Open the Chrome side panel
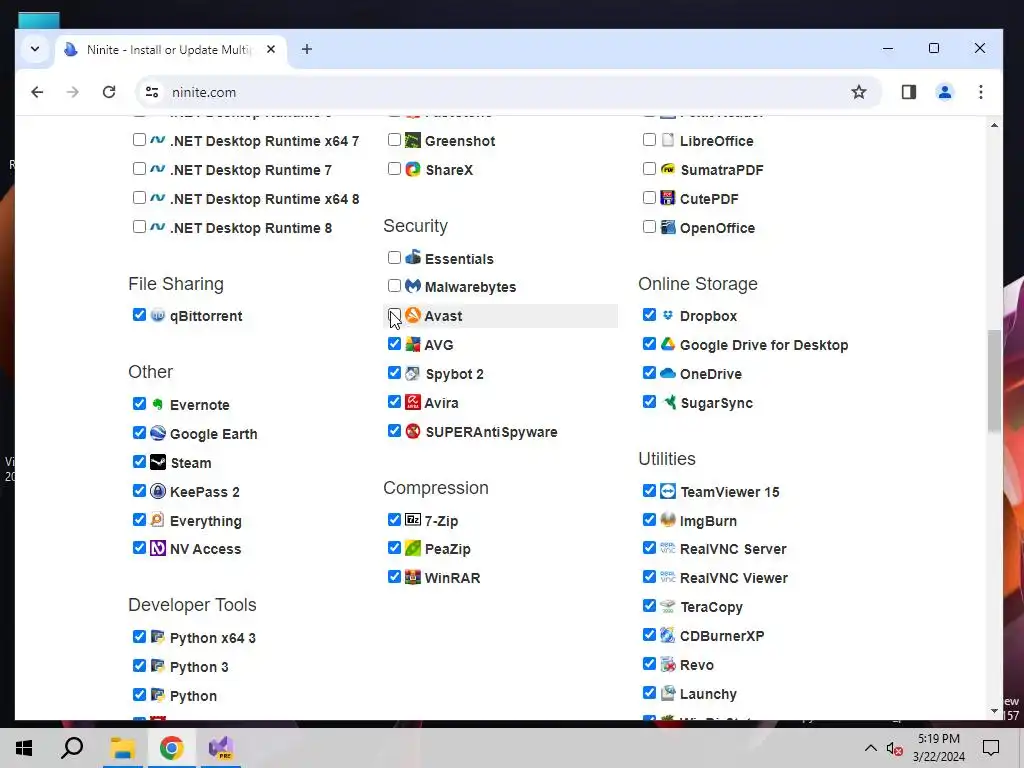The width and height of the screenshot is (1024, 768). click(x=909, y=92)
